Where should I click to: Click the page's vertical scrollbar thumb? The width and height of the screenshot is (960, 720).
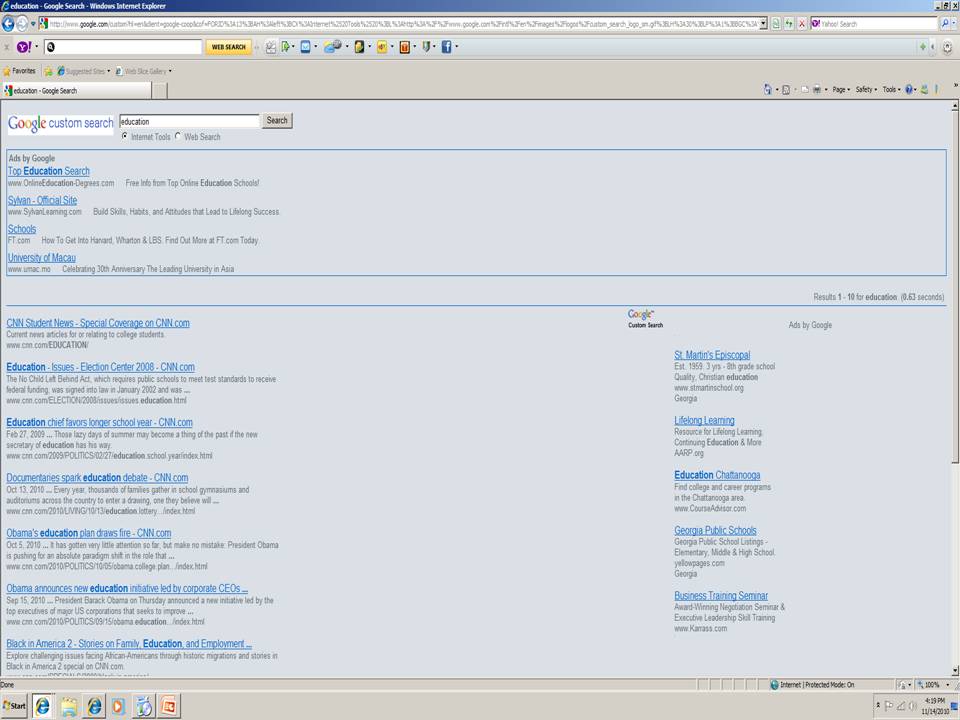pyautogui.click(x=955, y=287)
